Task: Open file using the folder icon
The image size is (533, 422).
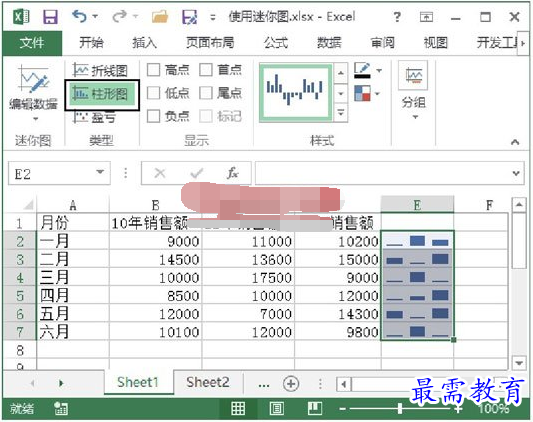Action: tap(159, 16)
